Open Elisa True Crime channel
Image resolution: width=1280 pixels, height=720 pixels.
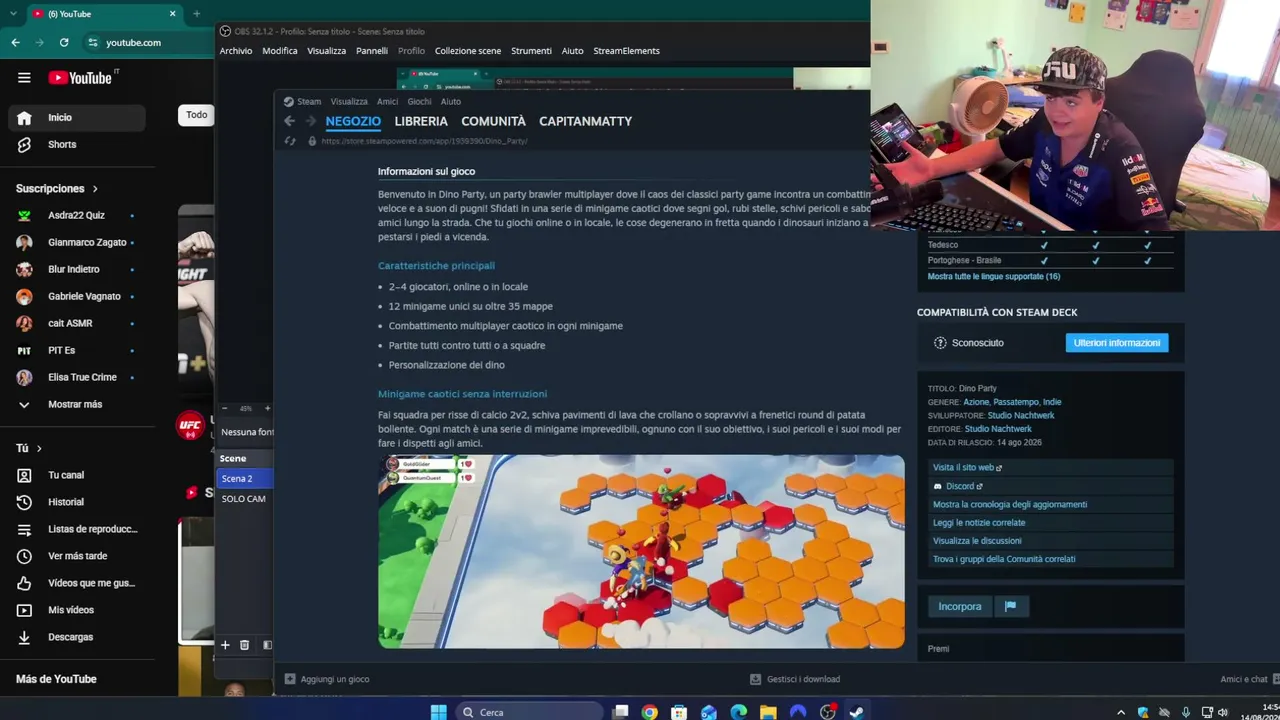tap(77, 377)
